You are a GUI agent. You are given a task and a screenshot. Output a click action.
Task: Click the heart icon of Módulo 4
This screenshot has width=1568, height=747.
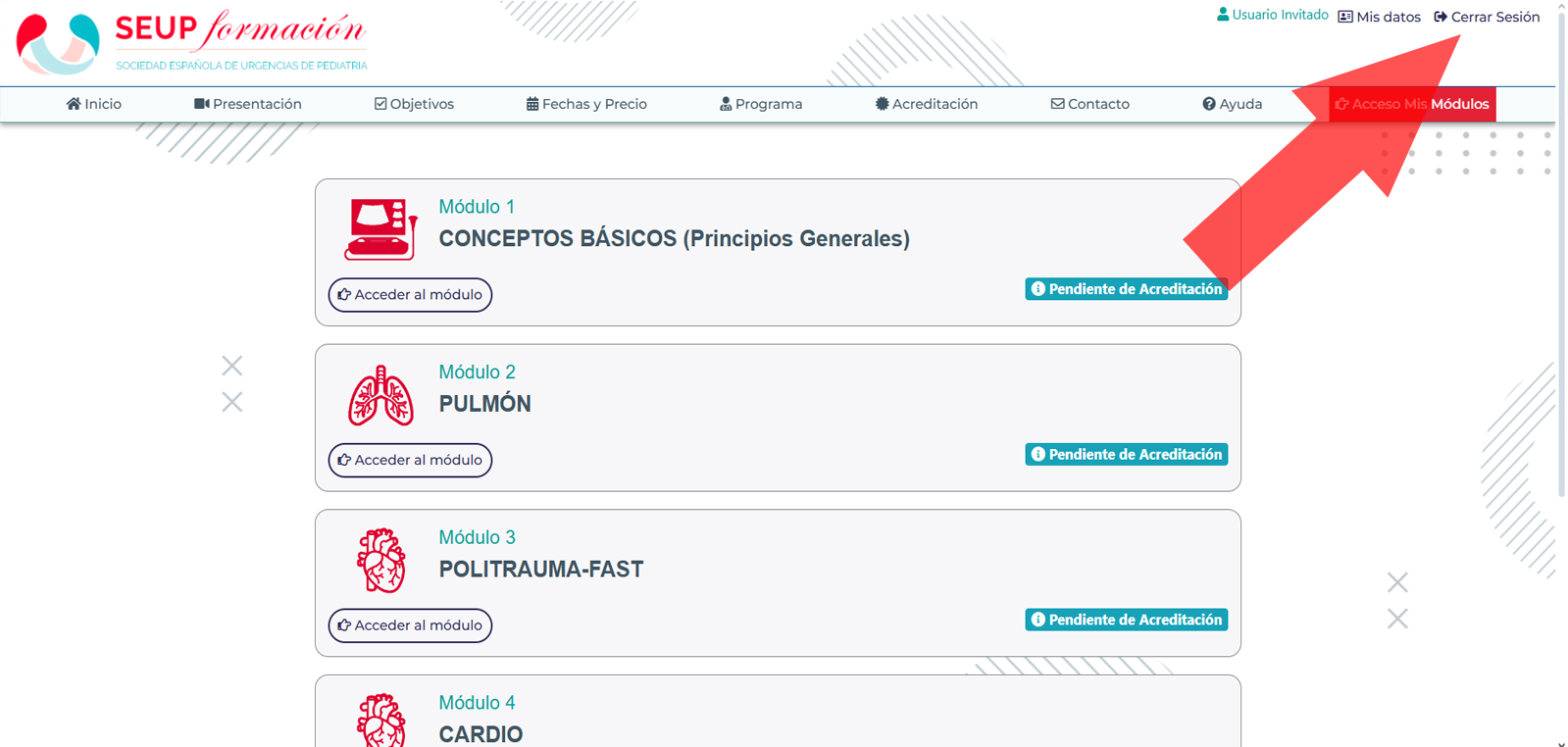(380, 722)
